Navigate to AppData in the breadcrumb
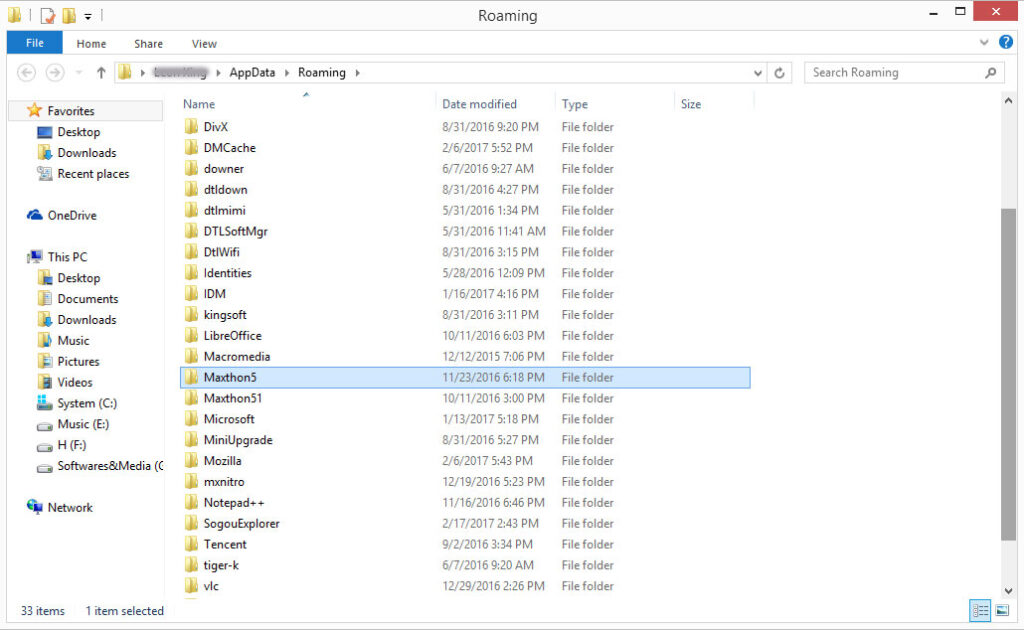Viewport: 1024px width, 630px height. (251, 72)
